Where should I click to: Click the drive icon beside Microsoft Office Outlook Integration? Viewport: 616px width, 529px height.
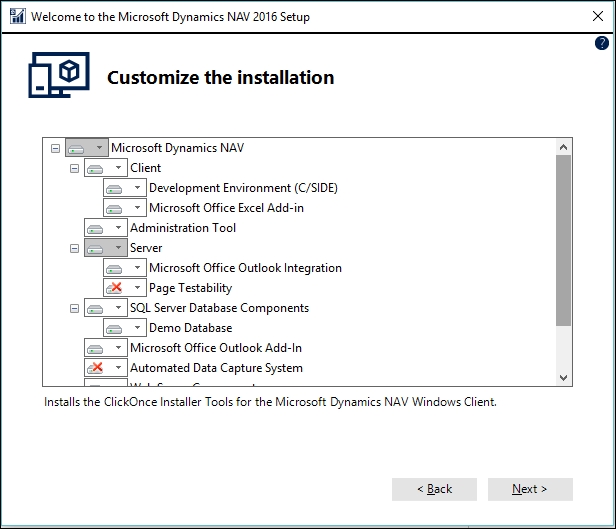[x=114, y=269]
